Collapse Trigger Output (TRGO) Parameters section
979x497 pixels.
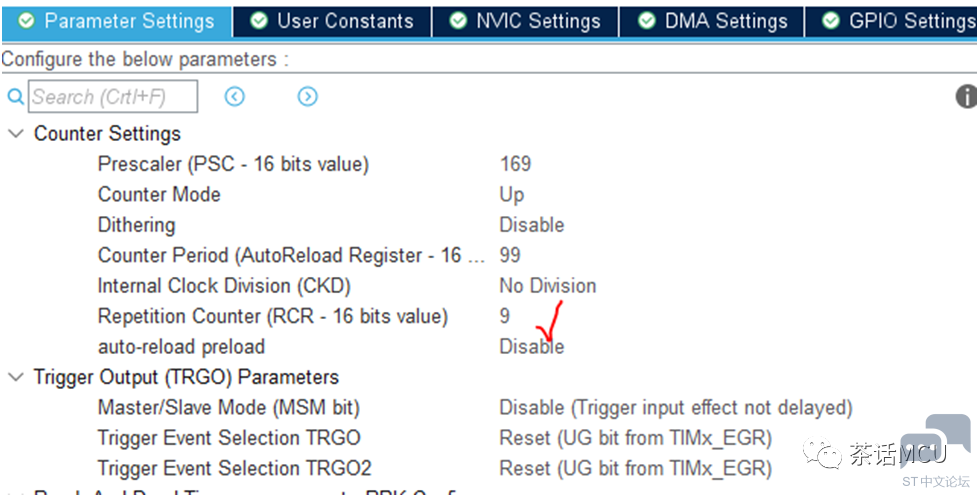[x=16, y=377]
